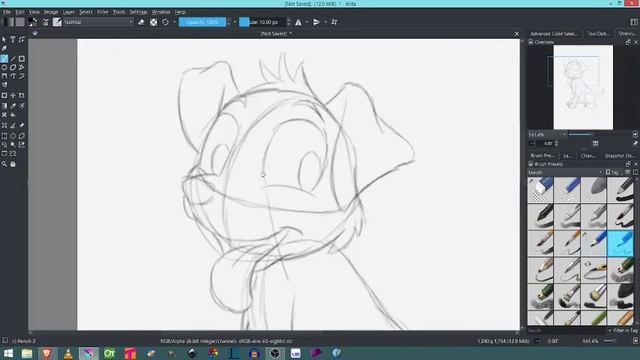Select the Line tool
This screenshot has width=640, height=360.
click(13, 59)
